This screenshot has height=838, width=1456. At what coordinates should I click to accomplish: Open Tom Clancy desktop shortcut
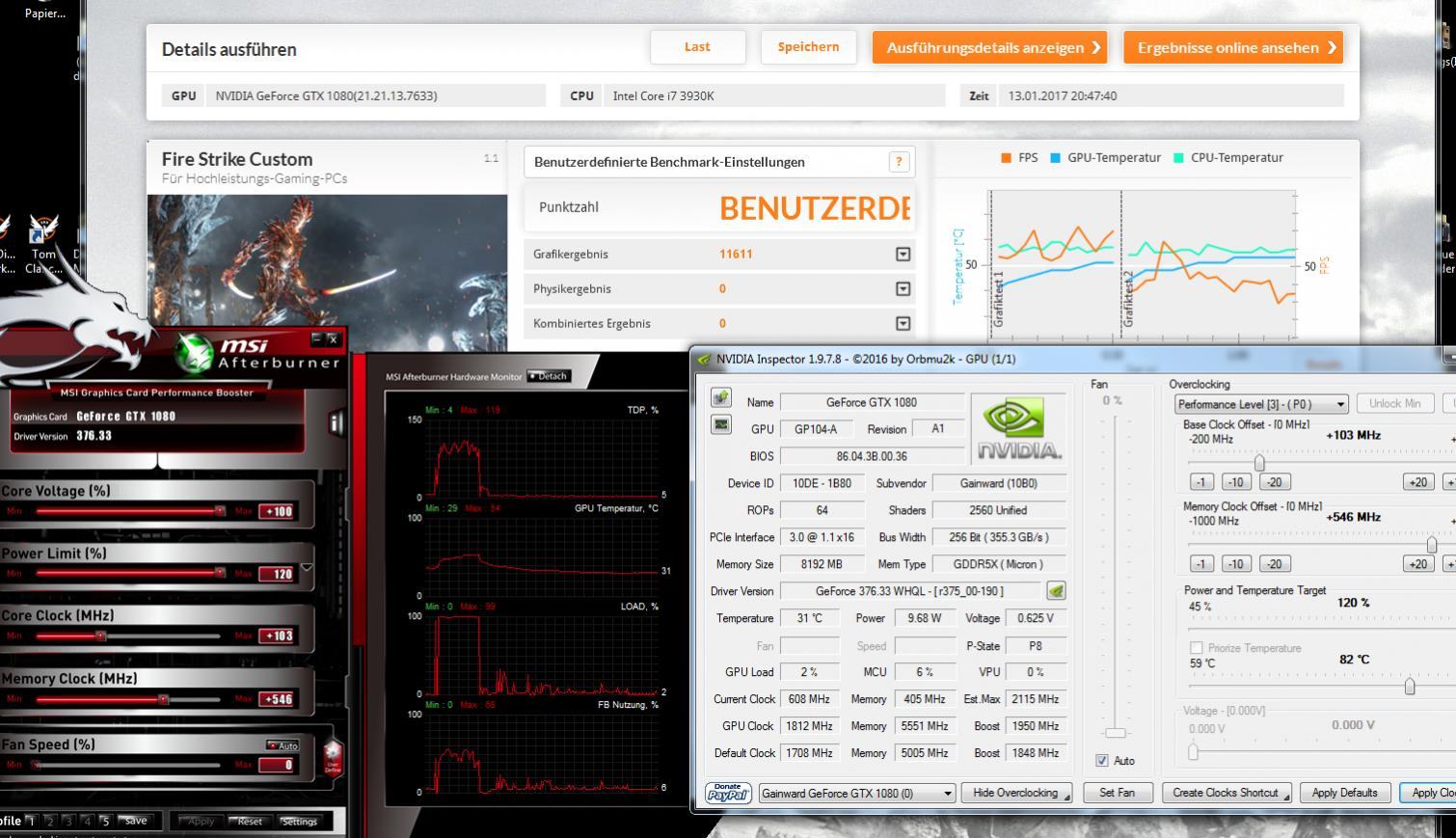pos(43,243)
